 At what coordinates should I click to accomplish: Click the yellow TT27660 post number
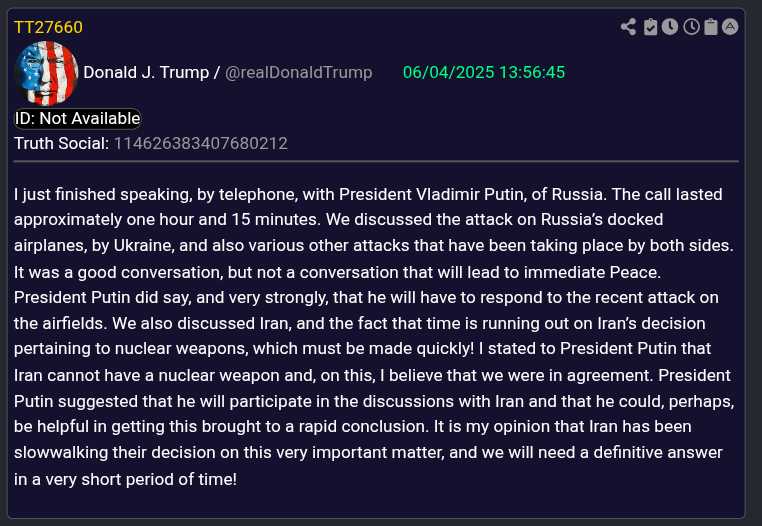coord(48,27)
